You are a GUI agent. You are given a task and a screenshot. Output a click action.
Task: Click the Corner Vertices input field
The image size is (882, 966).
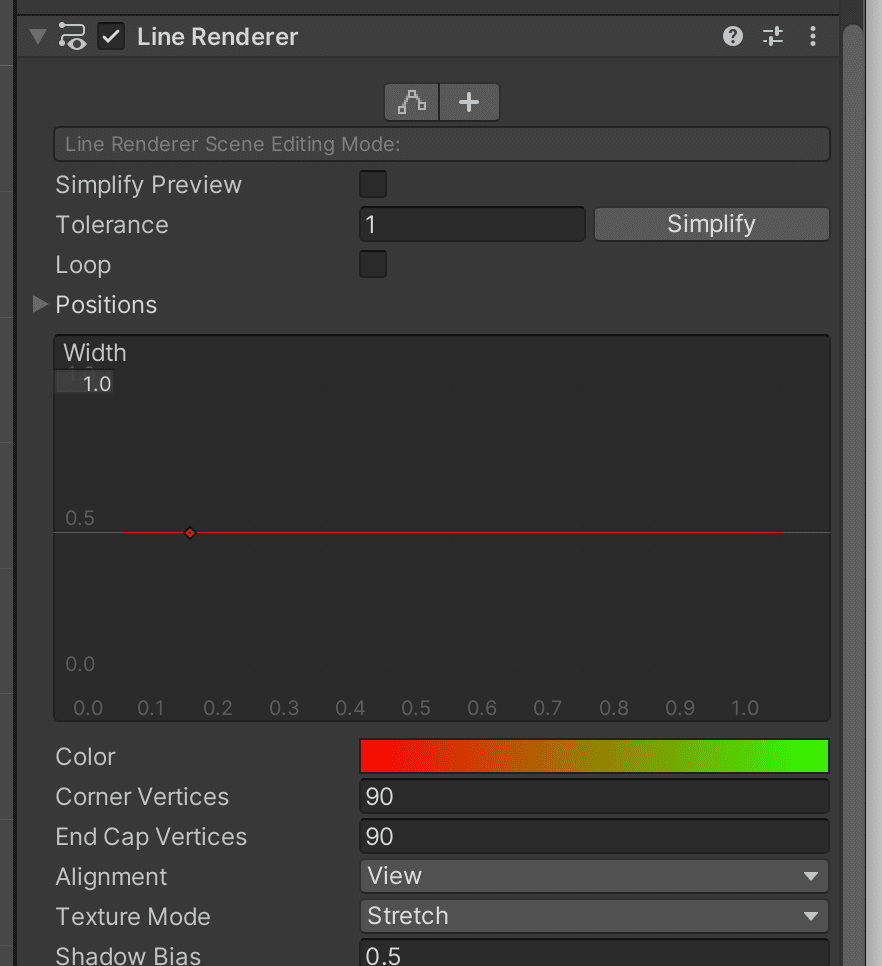click(593, 797)
